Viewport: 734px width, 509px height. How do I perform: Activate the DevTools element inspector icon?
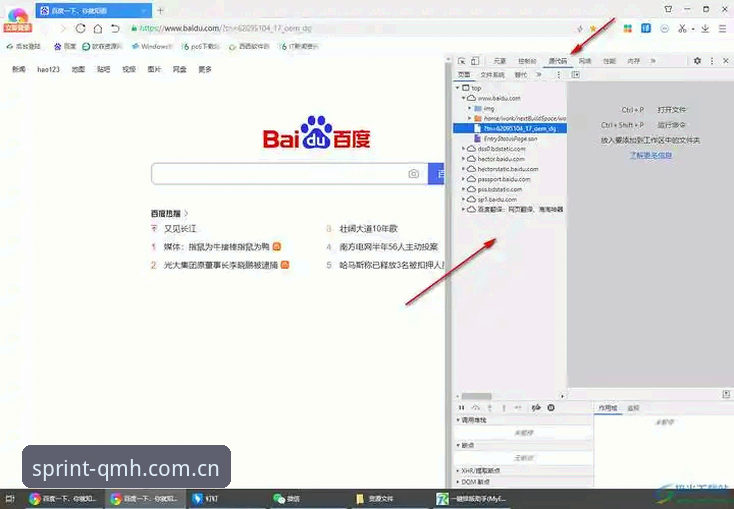(x=462, y=61)
